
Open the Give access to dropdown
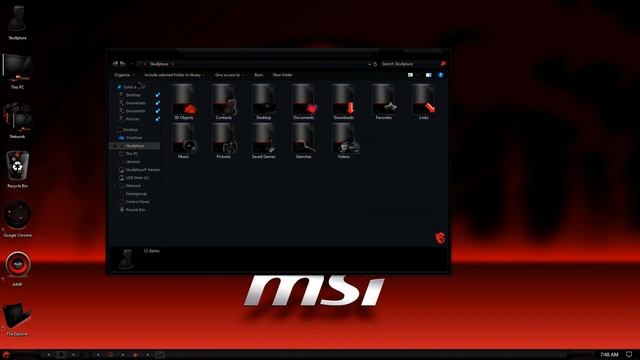point(229,75)
